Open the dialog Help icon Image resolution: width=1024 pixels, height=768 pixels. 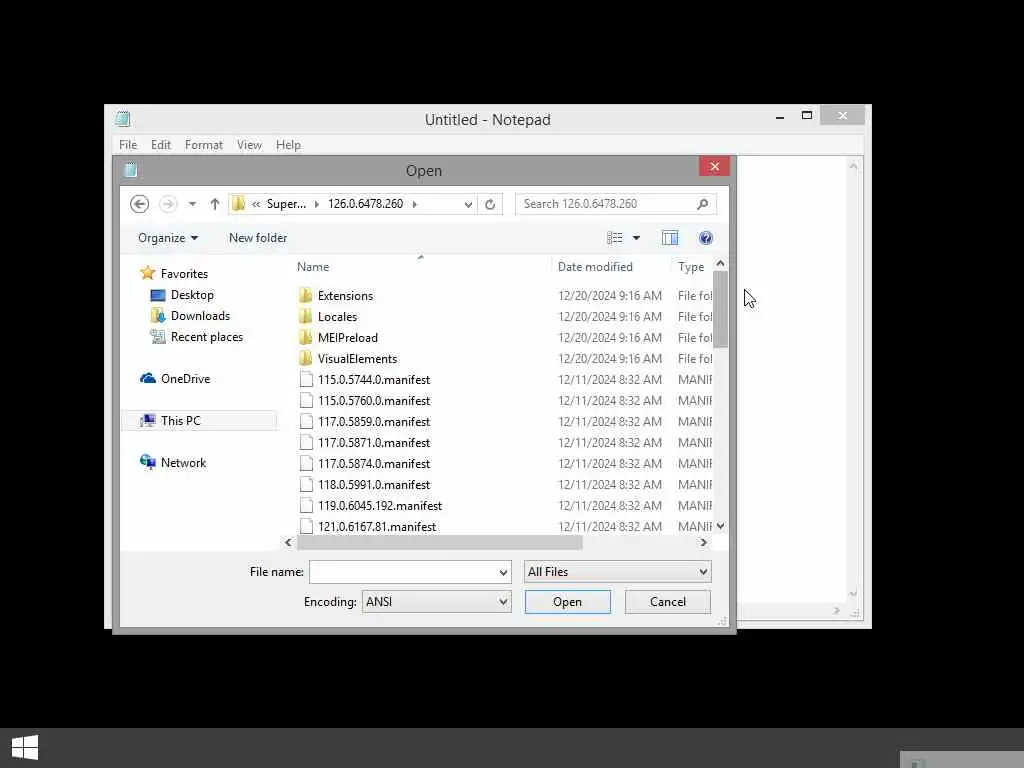pos(705,238)
